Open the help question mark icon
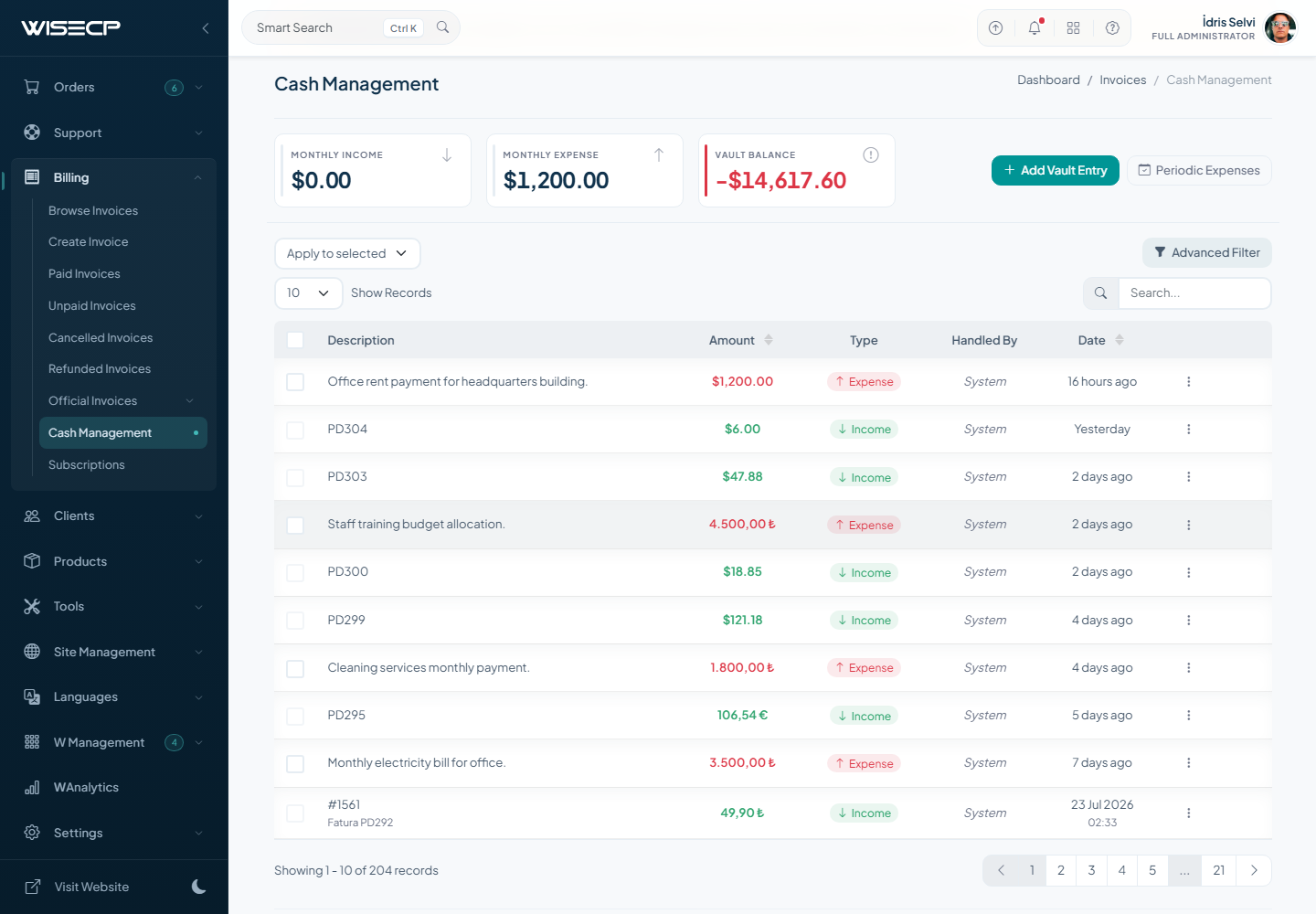Viewport: 1316px width, 914px height. [1112, 28]
